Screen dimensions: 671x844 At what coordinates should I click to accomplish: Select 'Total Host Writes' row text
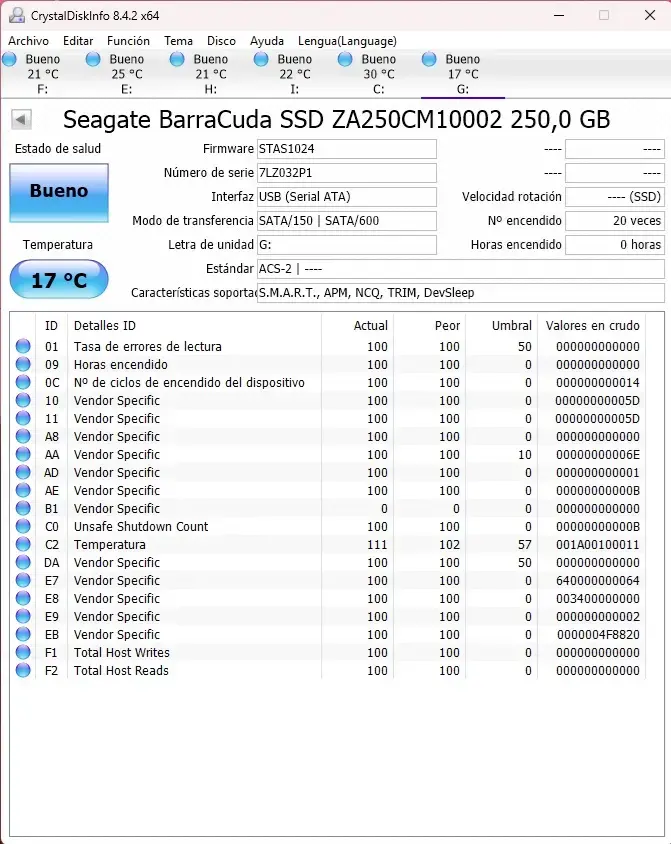pyautogui.click(x=122, y=652)
